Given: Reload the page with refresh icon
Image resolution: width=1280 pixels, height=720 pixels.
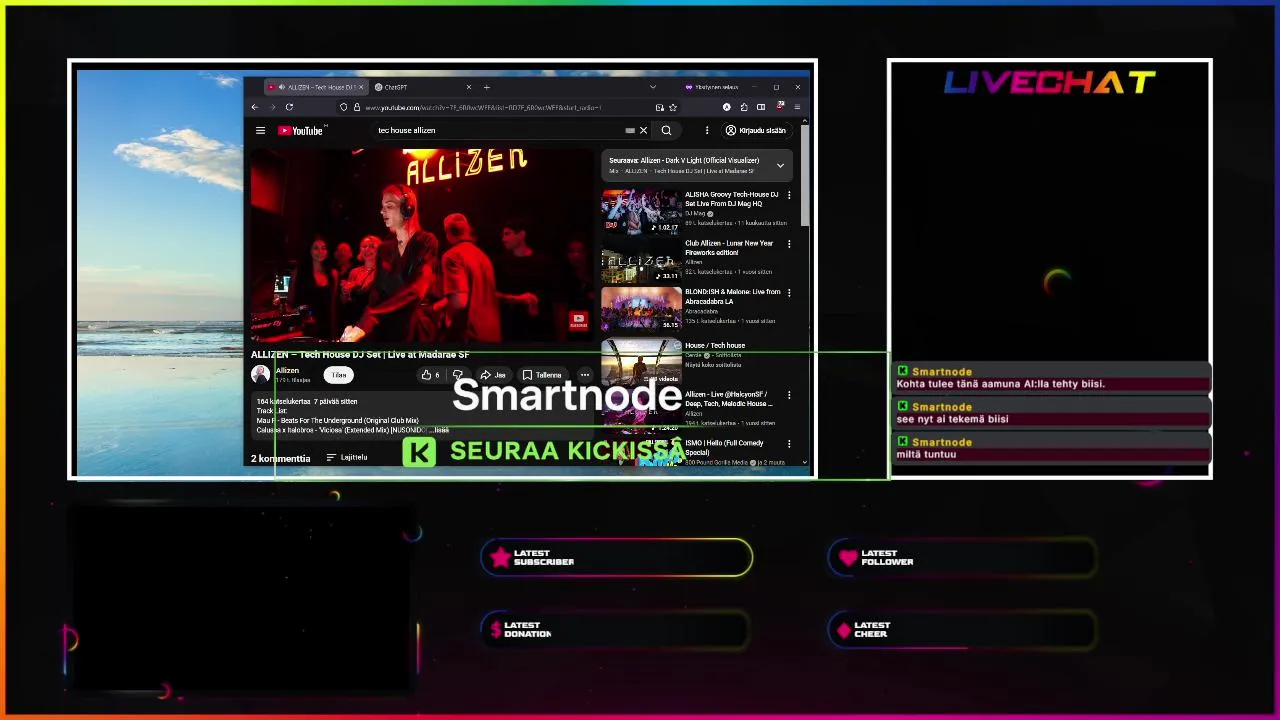Looking at the screenshot, I should click(x=289, y=107).
